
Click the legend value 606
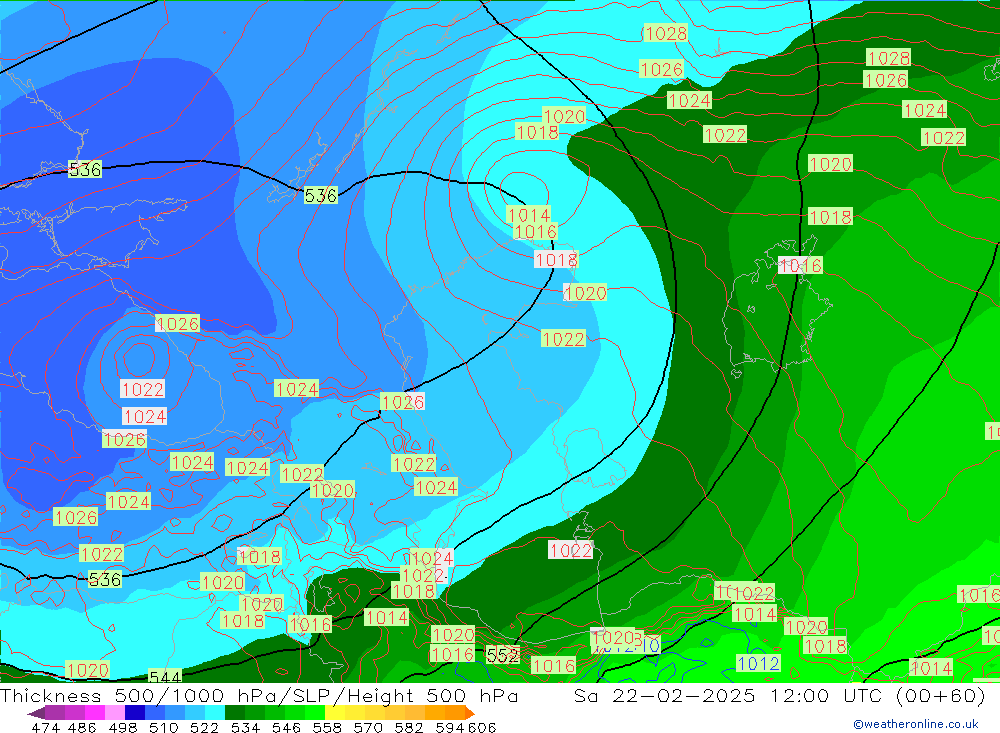click(482, 727)
